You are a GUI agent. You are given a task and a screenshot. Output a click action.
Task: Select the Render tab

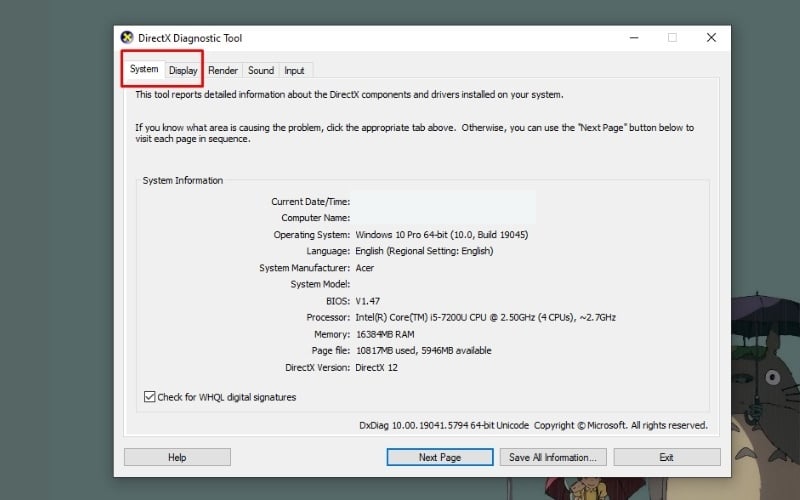click(x=223, y=71)
